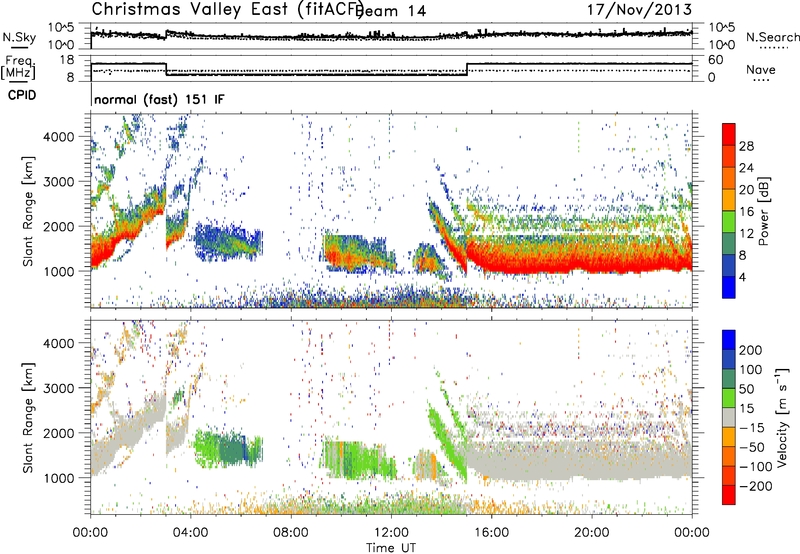Click the date '17/Nov/2013'
This screenshot has width=800, height=554.
point(639,9)
